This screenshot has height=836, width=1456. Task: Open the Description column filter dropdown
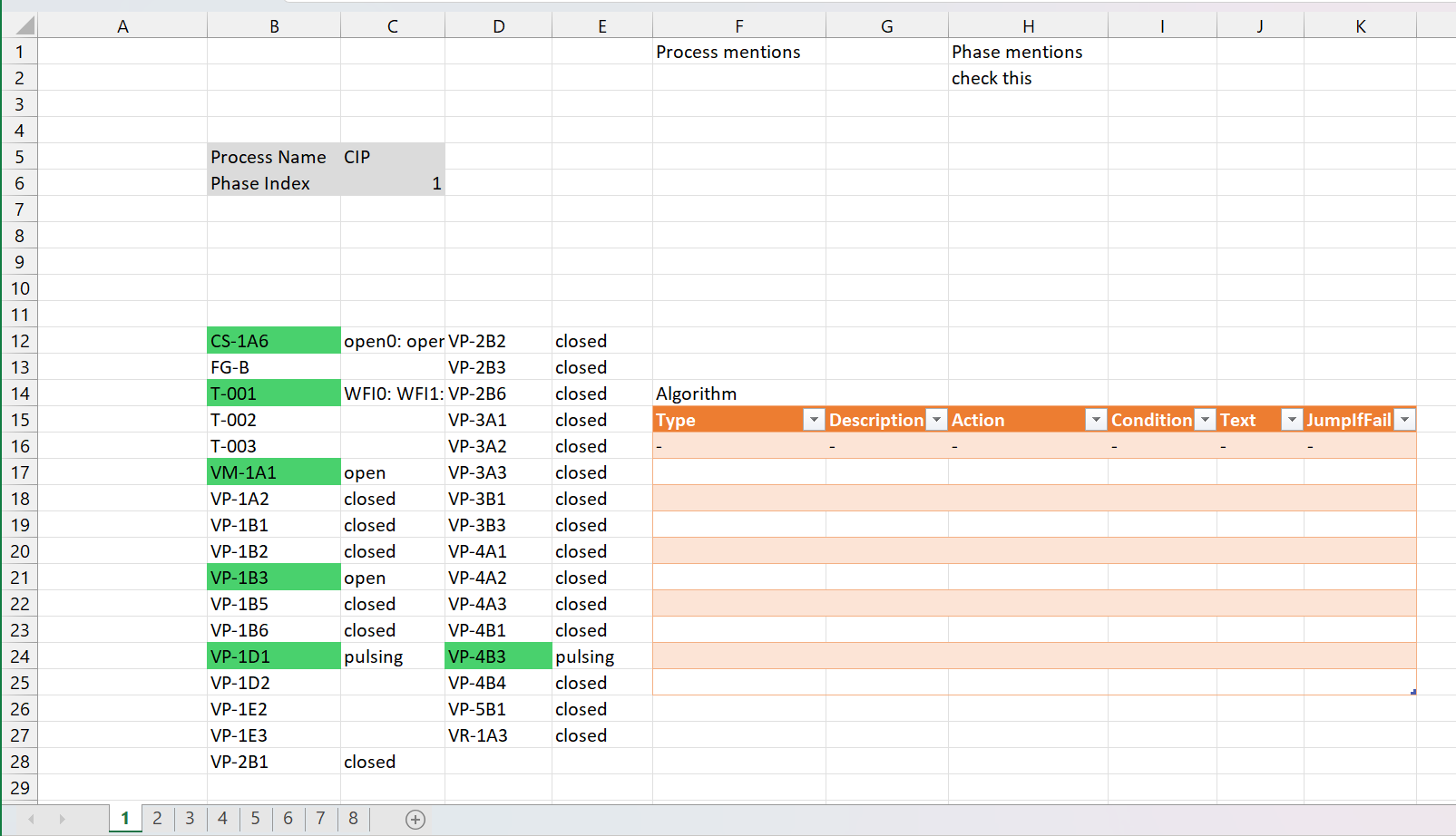pos(936,420)
